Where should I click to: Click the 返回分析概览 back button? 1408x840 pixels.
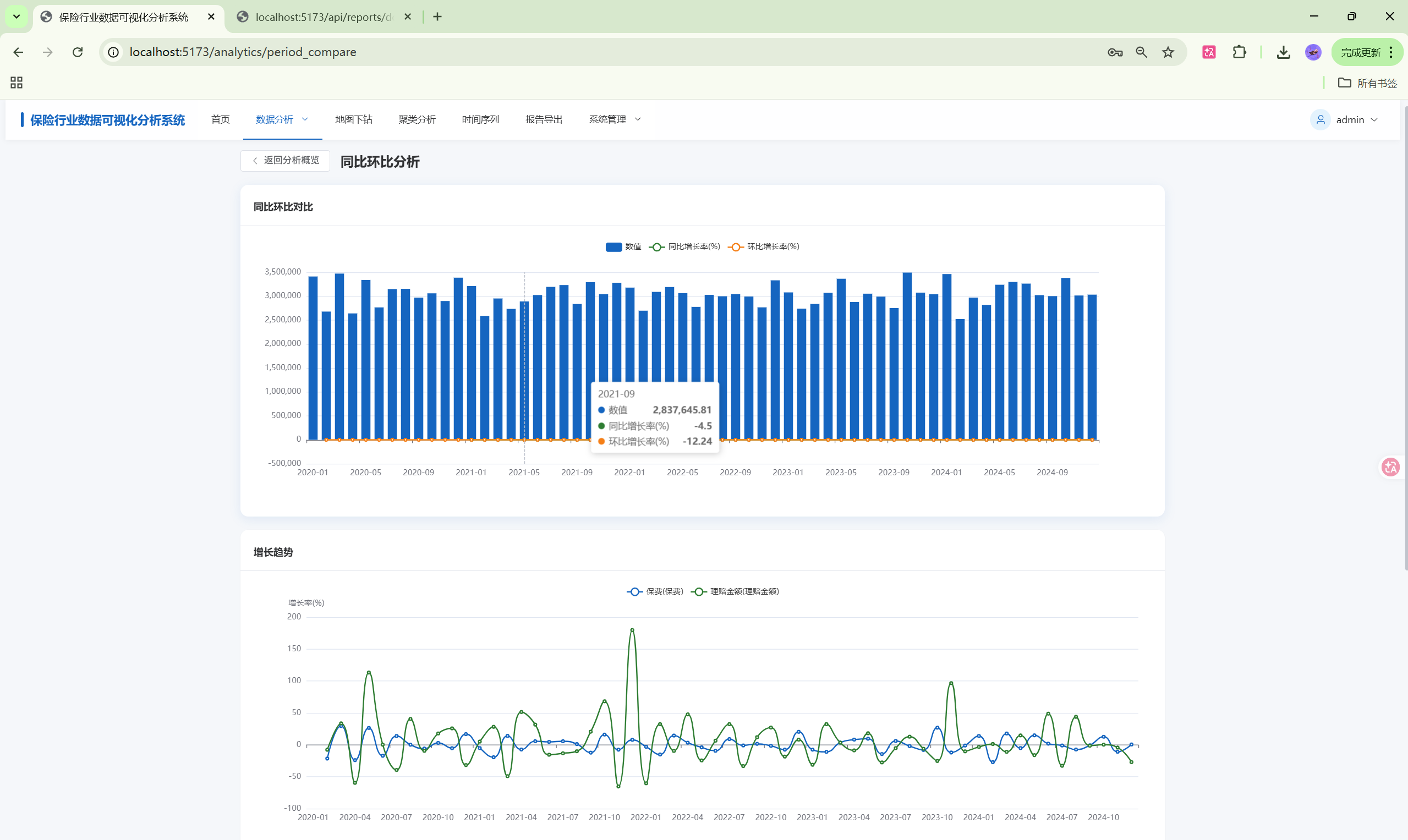(286, 161)
